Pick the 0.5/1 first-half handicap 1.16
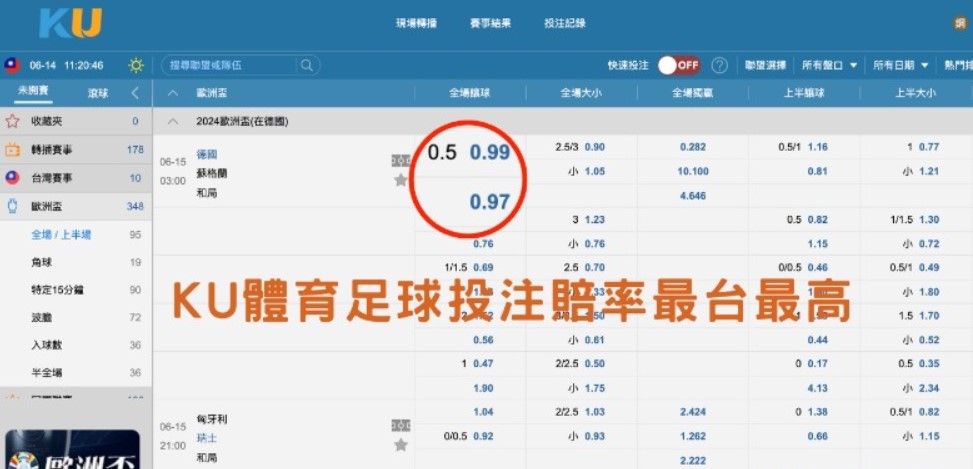Screen dimensions: 973x469 [817, 147]
